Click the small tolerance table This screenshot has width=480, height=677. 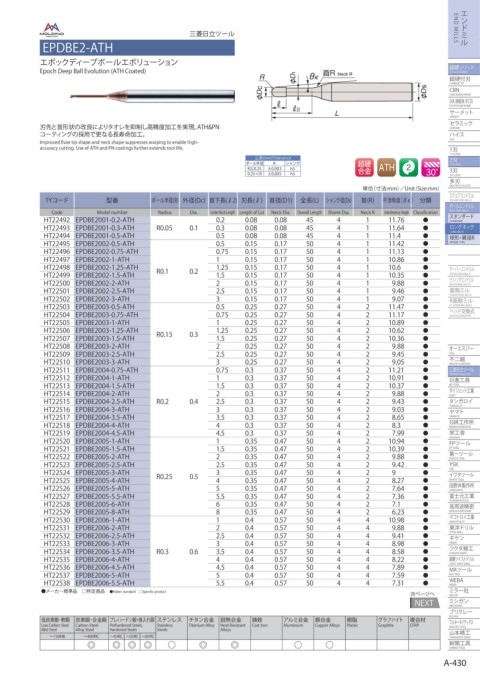tap(273, 166)
